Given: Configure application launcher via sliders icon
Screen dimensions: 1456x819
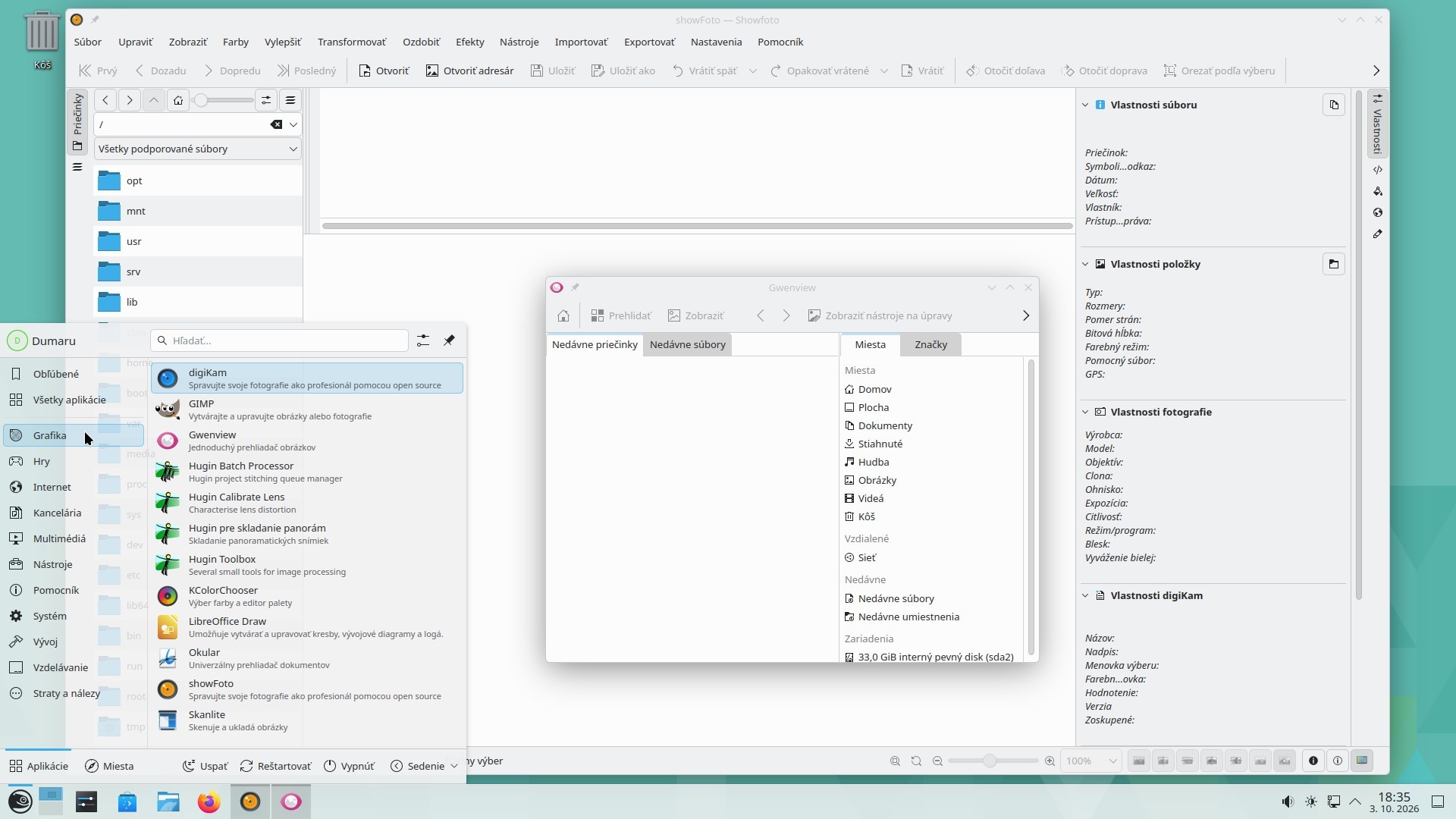Looking at the screenshot, I should [x=423, y=340].
